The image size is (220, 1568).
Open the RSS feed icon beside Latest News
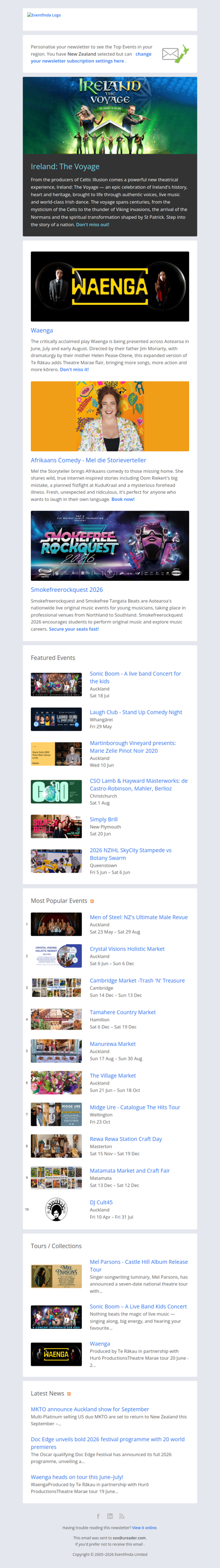69,1393
